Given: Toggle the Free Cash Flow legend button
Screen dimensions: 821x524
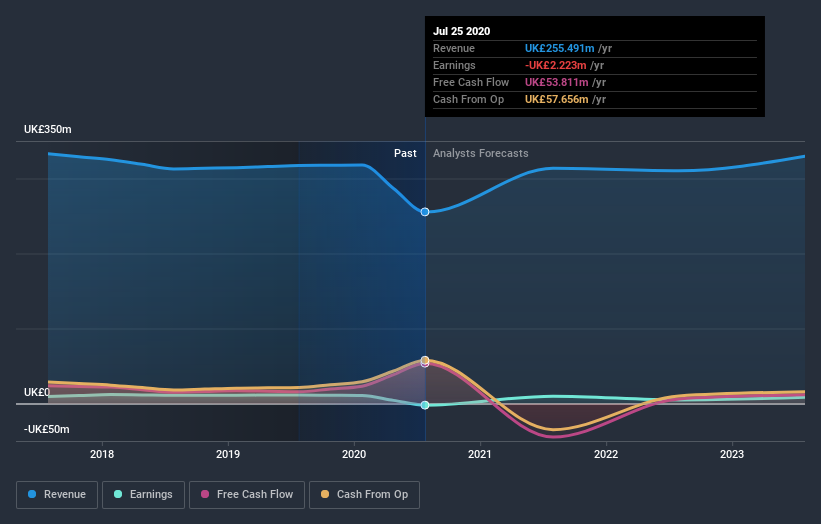Looking at the screenshot, I should click(x=247, y=495).
